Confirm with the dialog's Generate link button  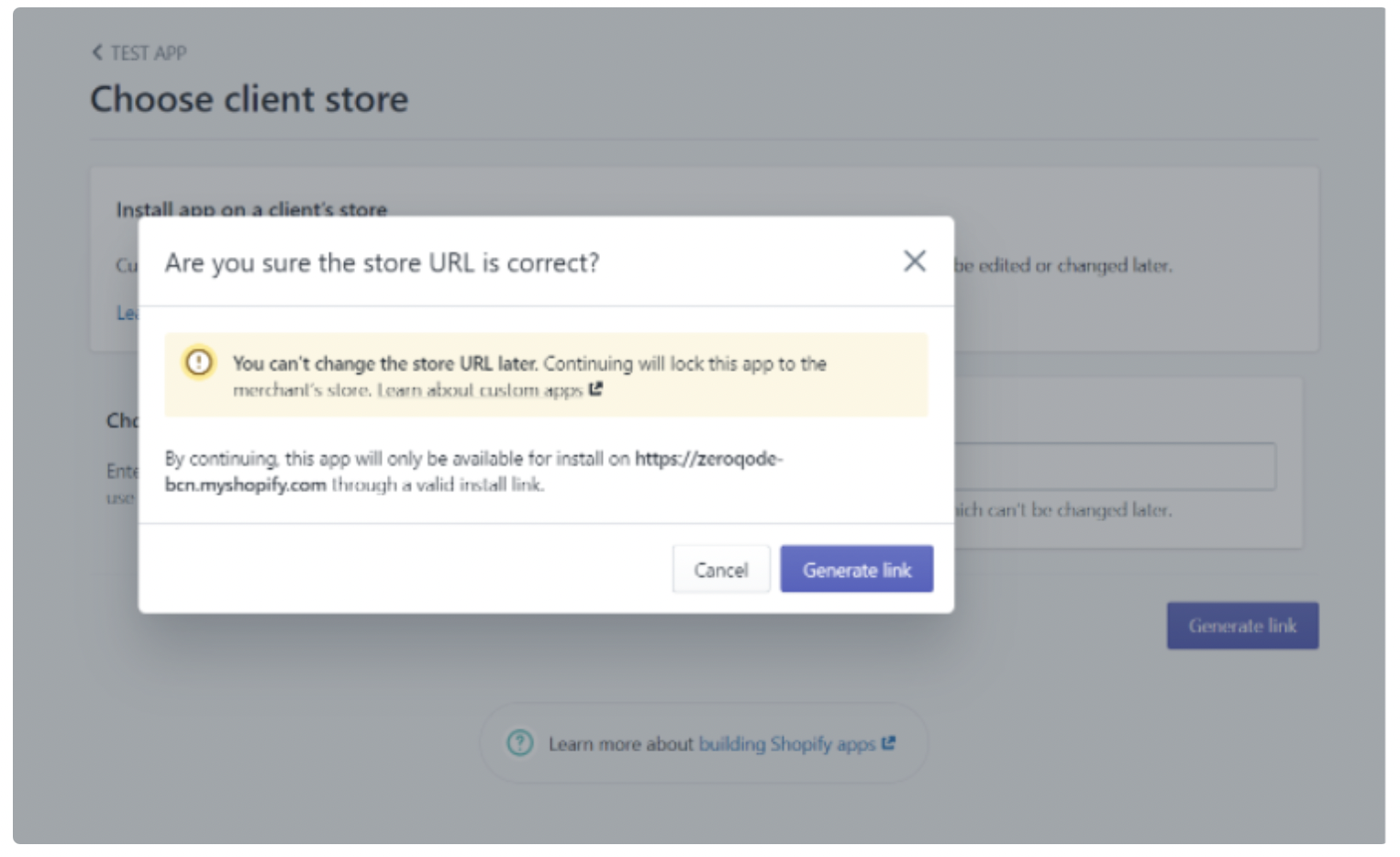856,570
